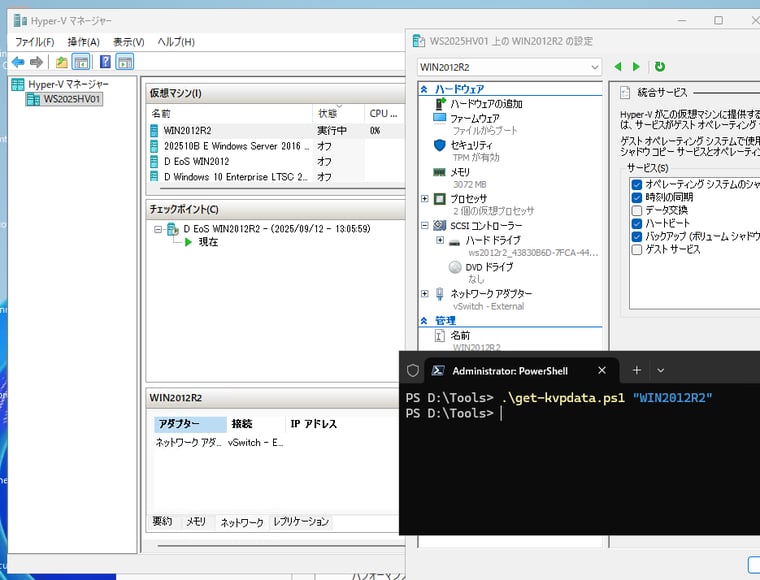Sort VM list by 状態 column
Screen dimensions: 760x580
[338, 113]
